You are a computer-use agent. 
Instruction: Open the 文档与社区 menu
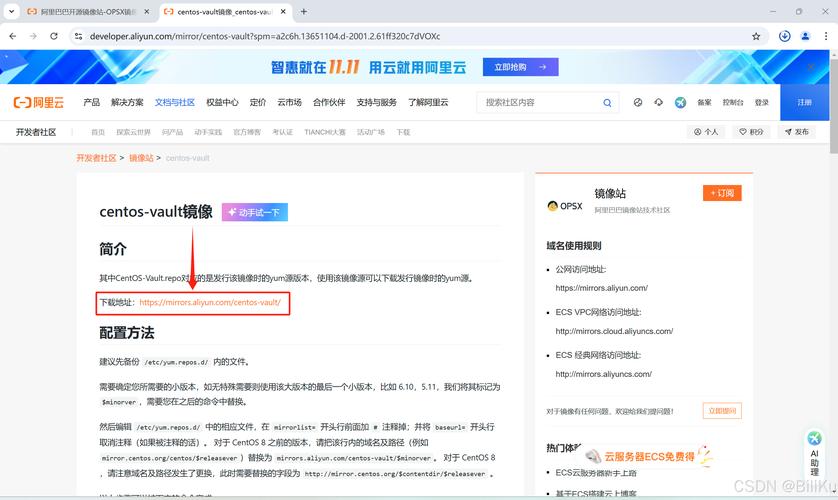(x=175, y=102)
